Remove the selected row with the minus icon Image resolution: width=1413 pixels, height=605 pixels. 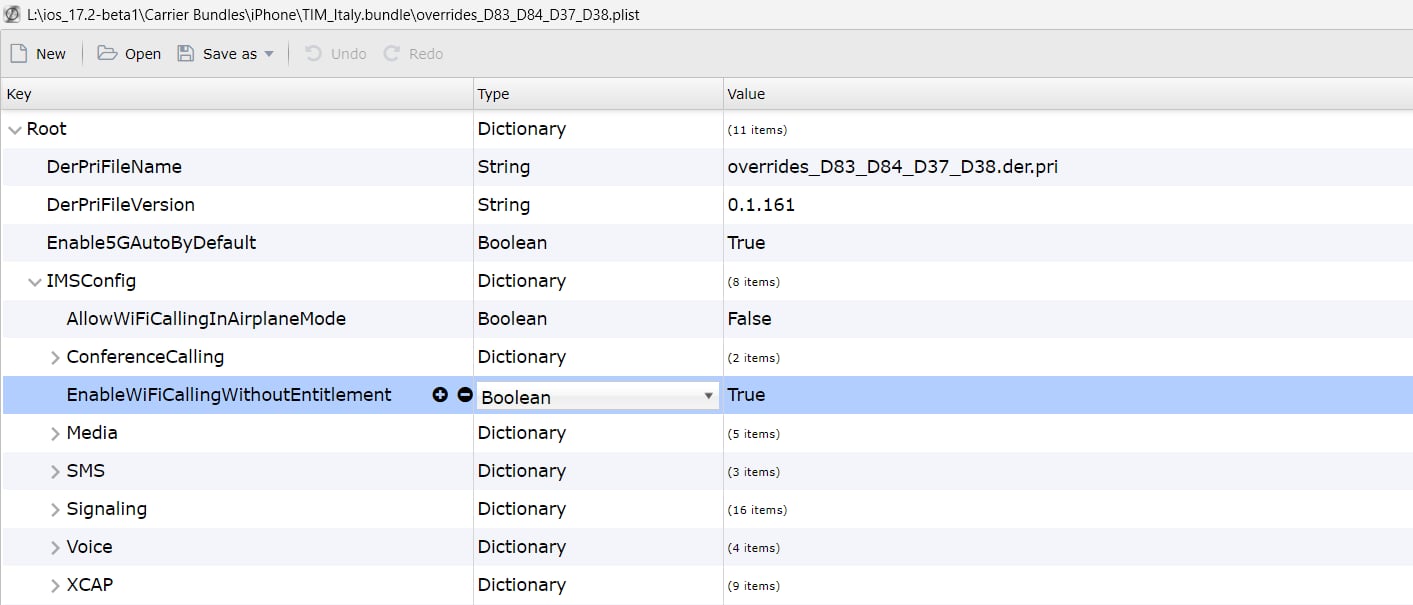(x=464, y=395)
